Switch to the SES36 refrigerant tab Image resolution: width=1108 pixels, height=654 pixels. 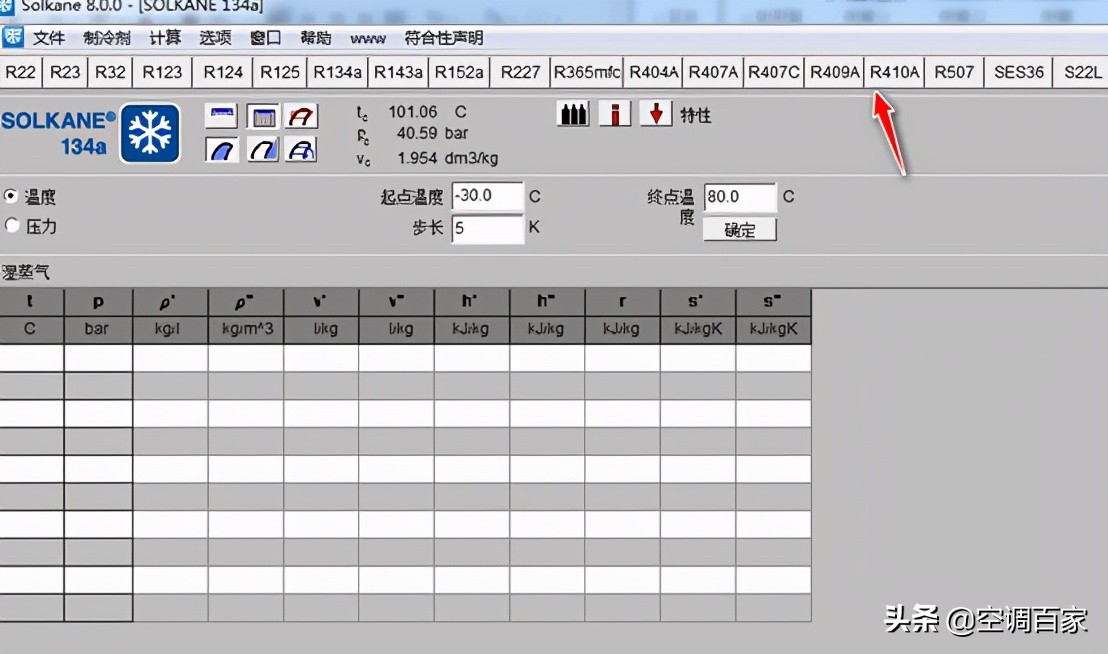pyautogui.click(x=1018, y=72)
